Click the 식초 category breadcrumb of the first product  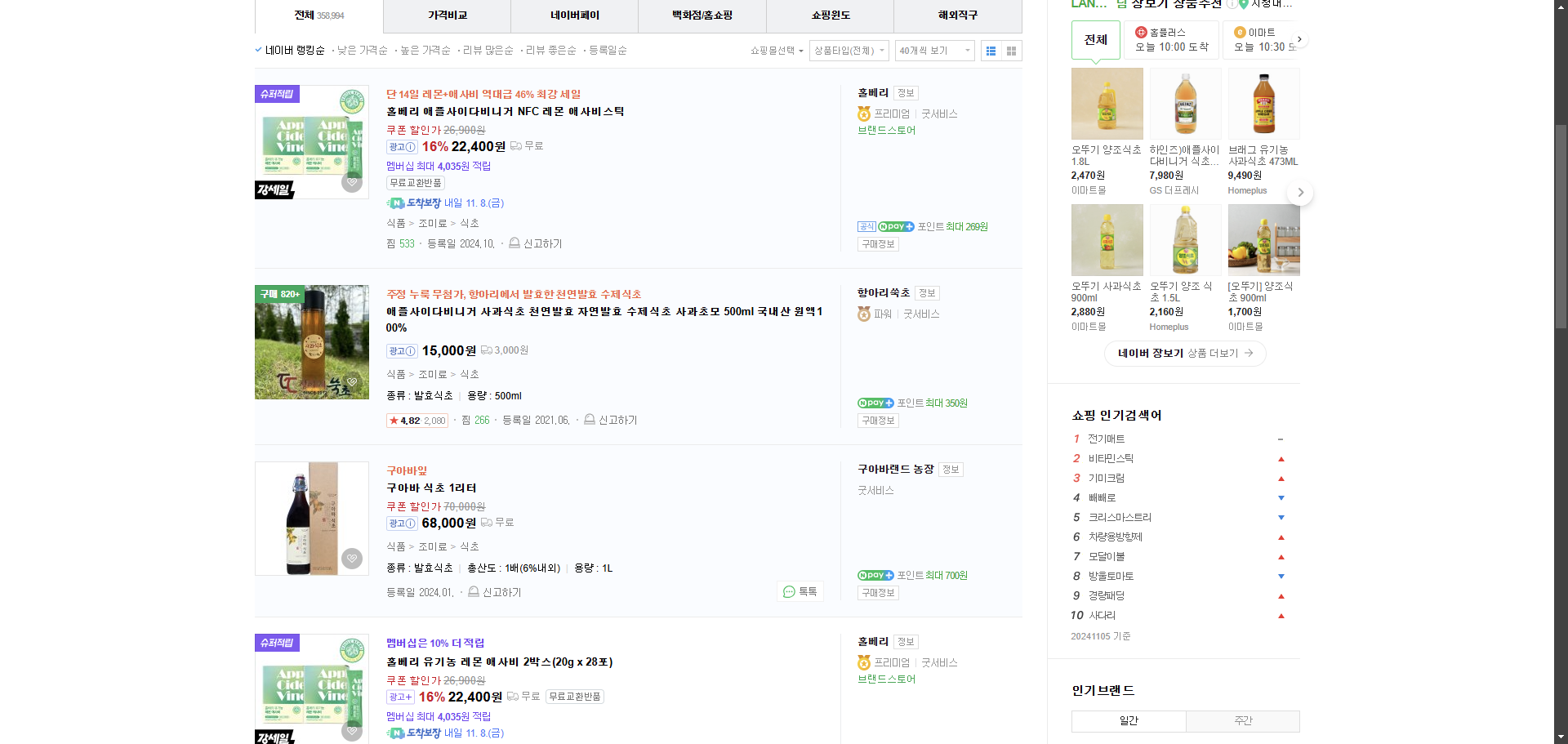470,224
